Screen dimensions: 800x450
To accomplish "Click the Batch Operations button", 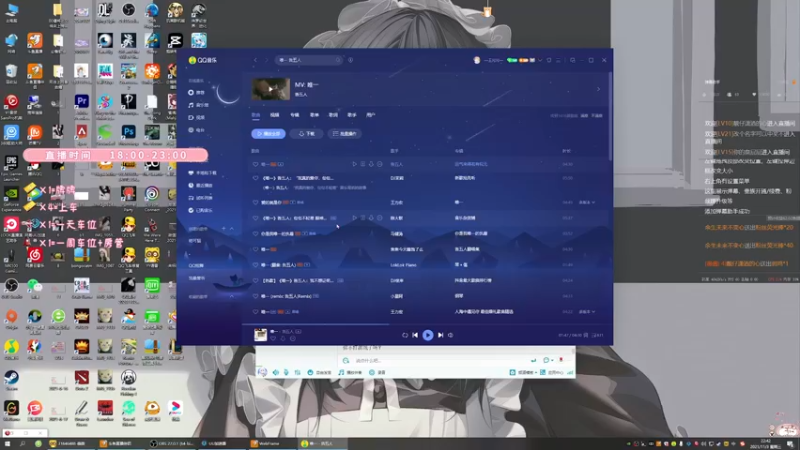I will click(x=345, y=134).
